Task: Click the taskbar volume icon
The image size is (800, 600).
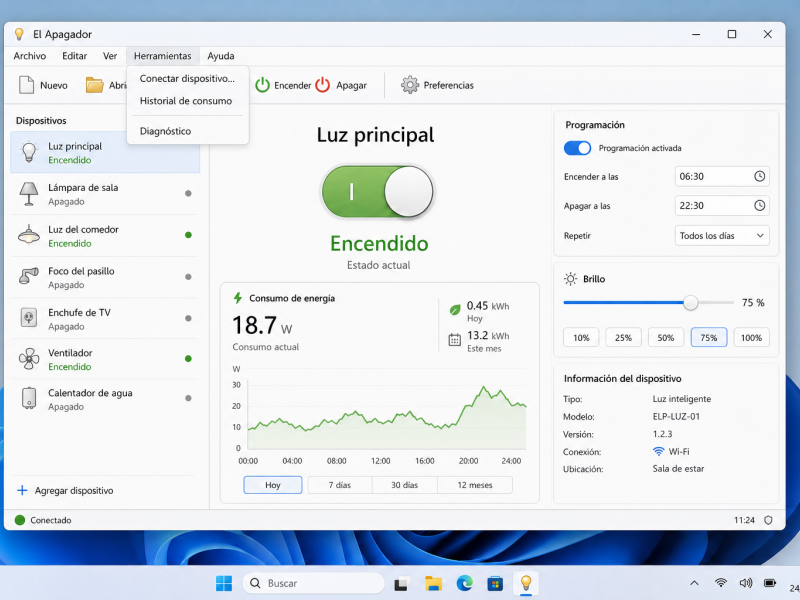Action: pyautogui.click(x=745, y=583)
